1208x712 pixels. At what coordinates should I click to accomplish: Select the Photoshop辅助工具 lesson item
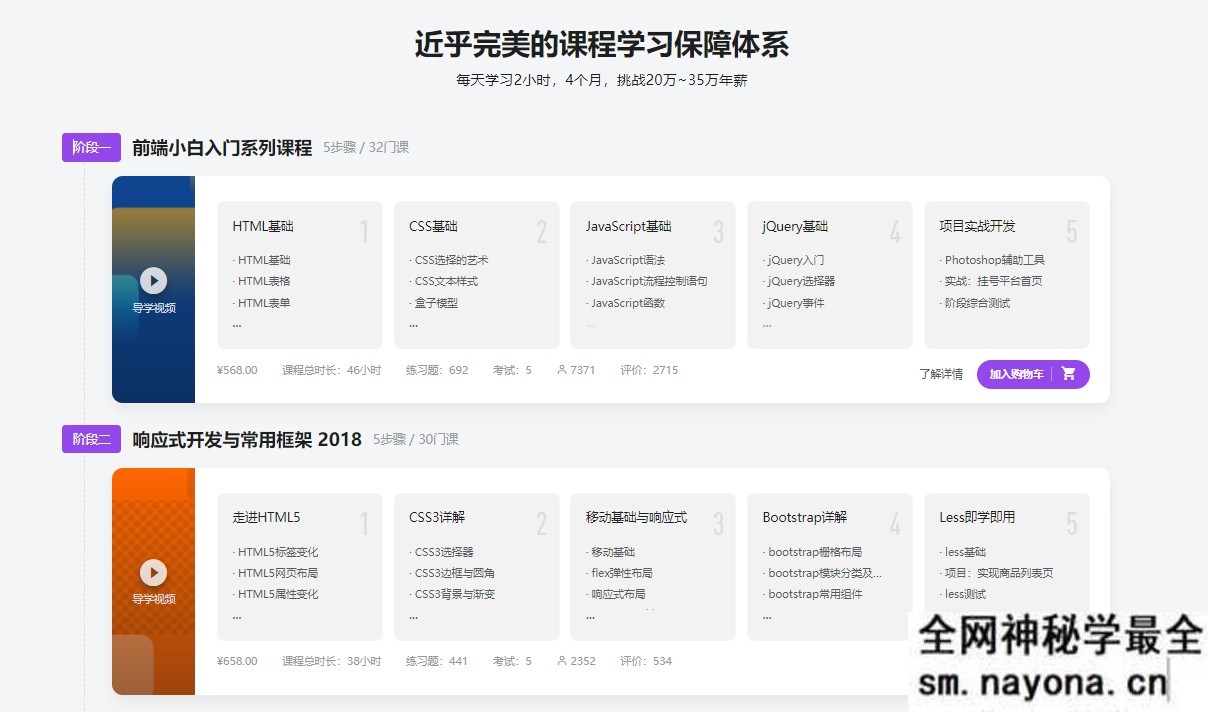[x=994, y=260]
